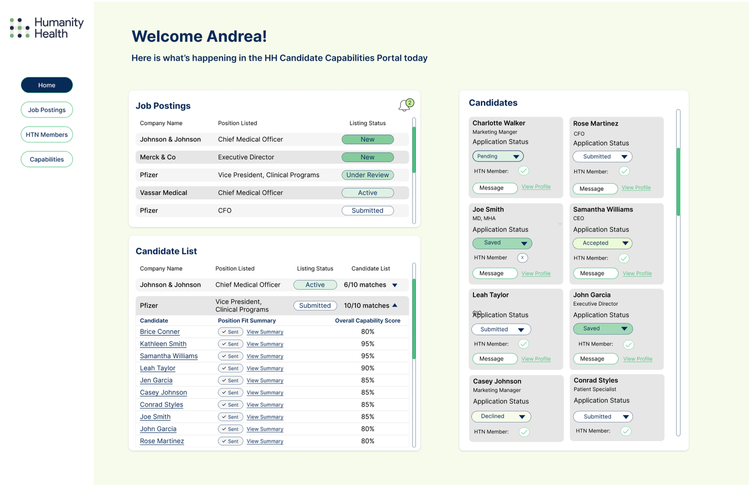
Task: Toggle HTN Member check for John Garcia card
Action: click(629, 344)
